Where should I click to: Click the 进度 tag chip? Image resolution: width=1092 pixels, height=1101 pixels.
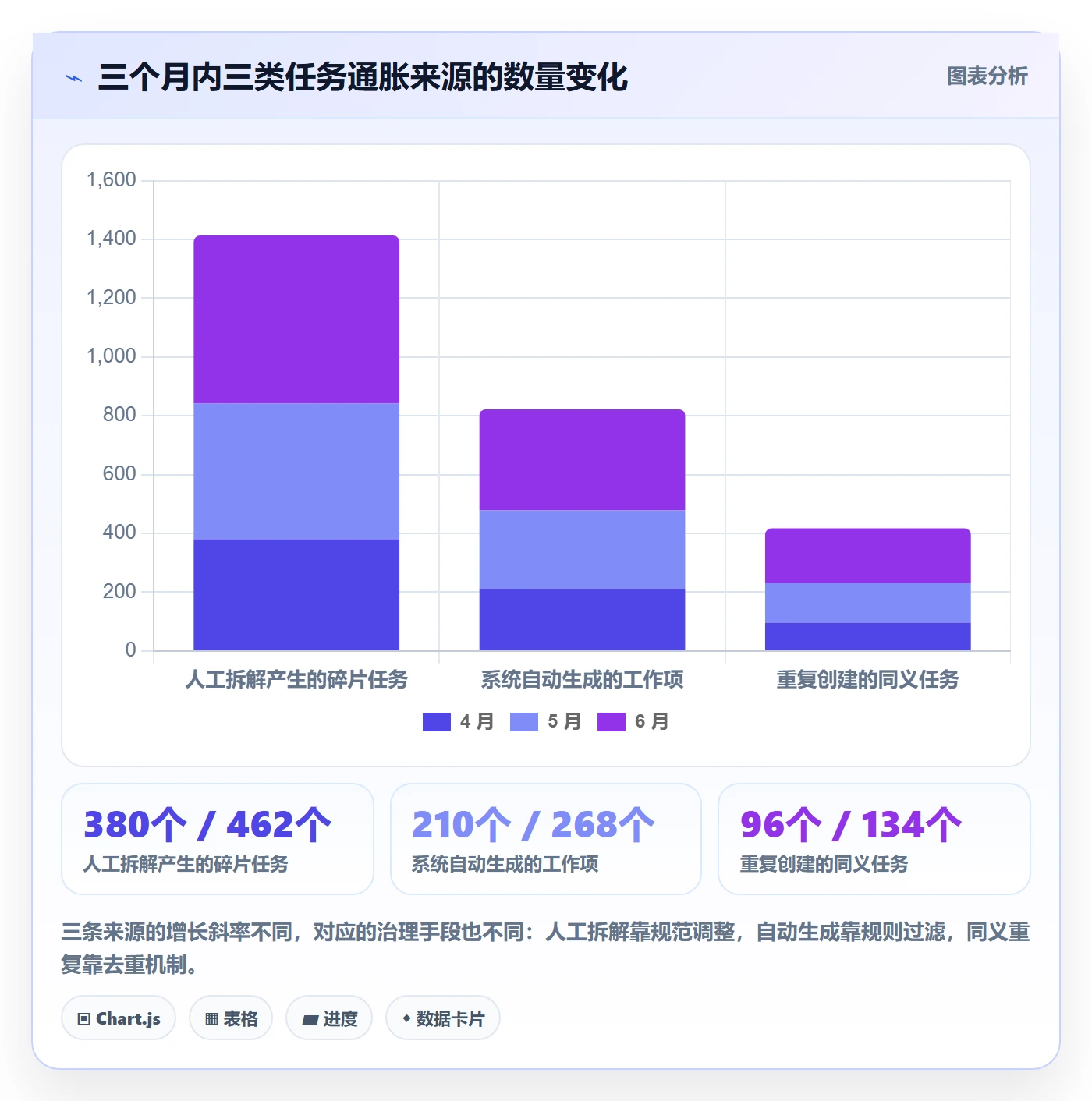329,1018
